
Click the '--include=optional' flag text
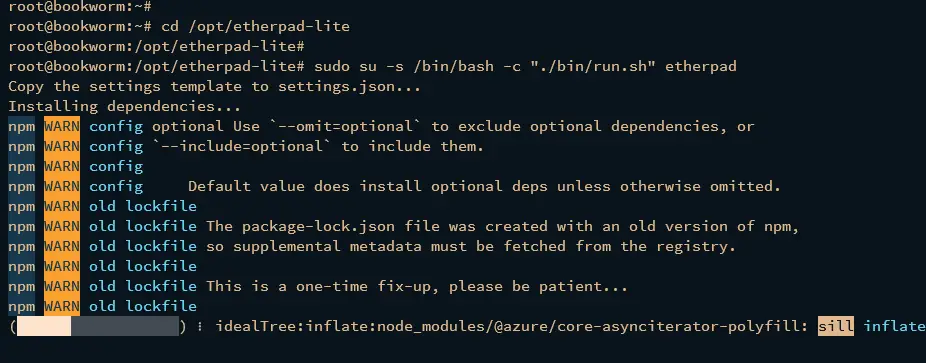coord(241,146)
